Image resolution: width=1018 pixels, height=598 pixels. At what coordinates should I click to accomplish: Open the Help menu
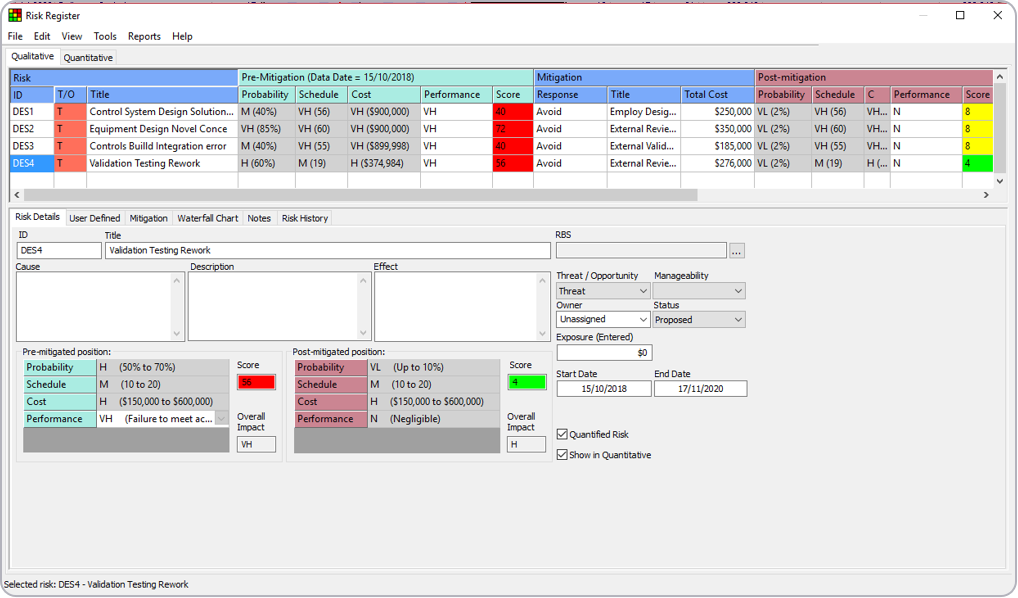[x=182, y=36]
